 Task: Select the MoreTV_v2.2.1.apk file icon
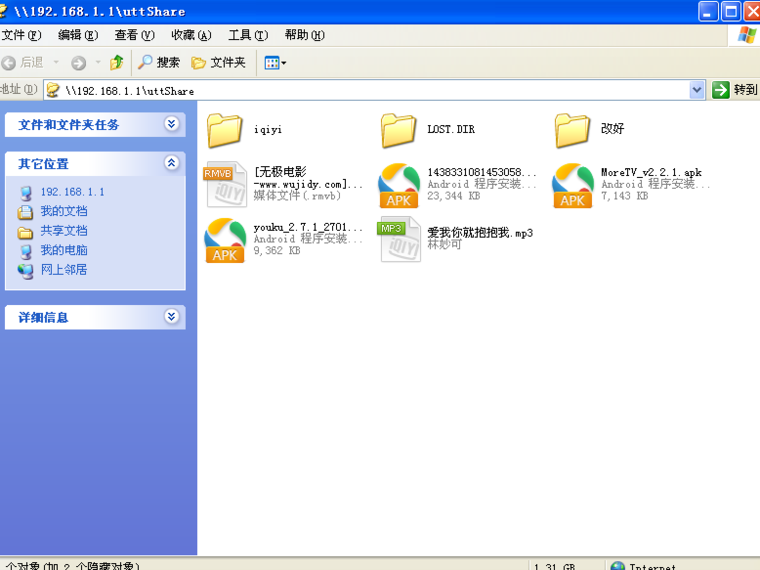click(573, 184)
